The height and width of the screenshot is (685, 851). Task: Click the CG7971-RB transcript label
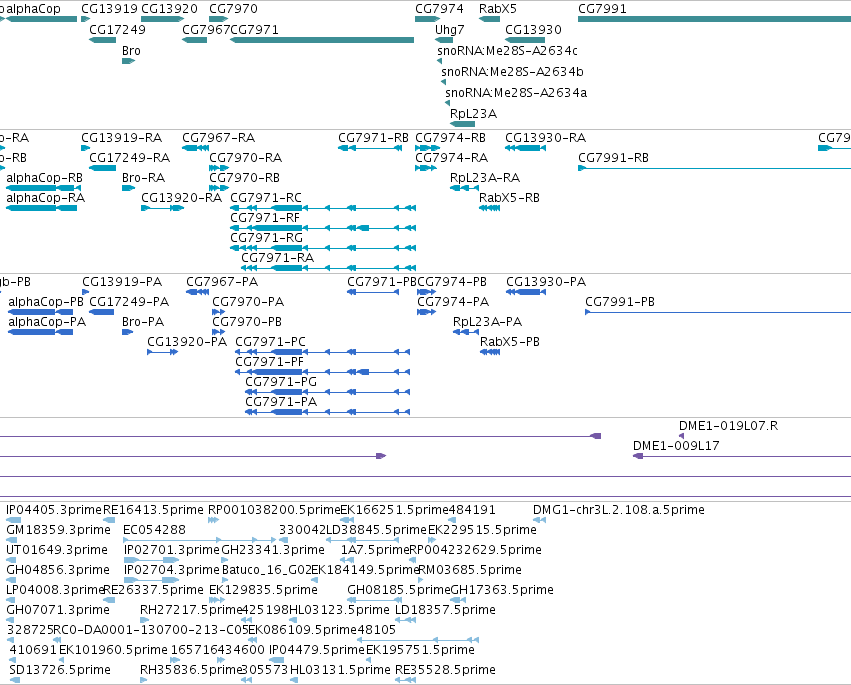[373, 137]
